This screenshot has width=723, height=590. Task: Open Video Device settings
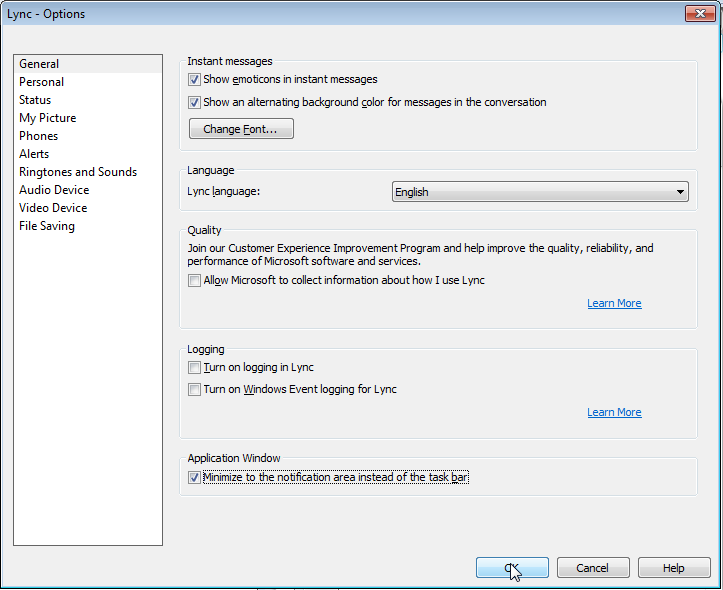click(88, 208)
